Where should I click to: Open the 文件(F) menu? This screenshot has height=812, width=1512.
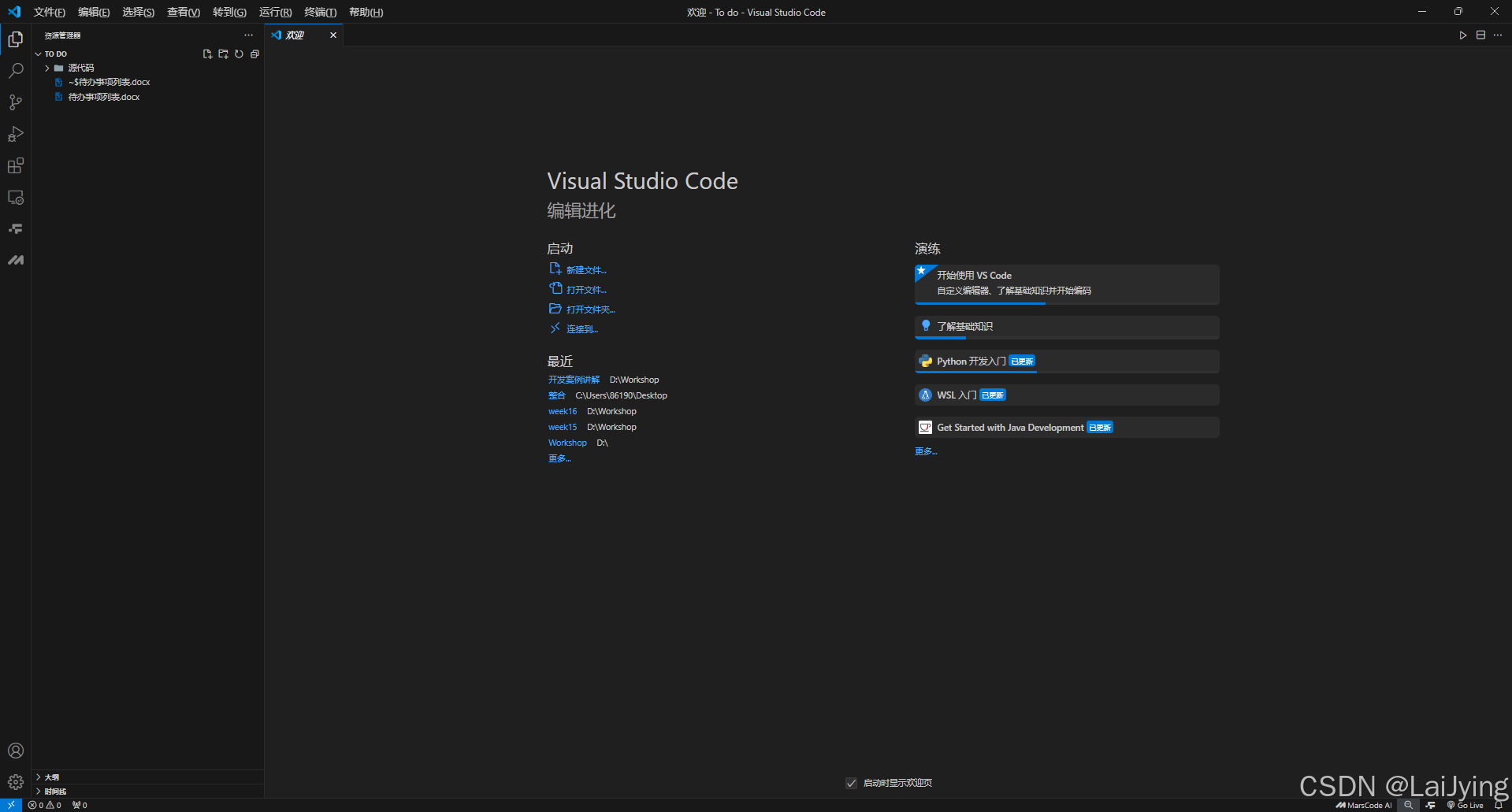coord(50,12)
